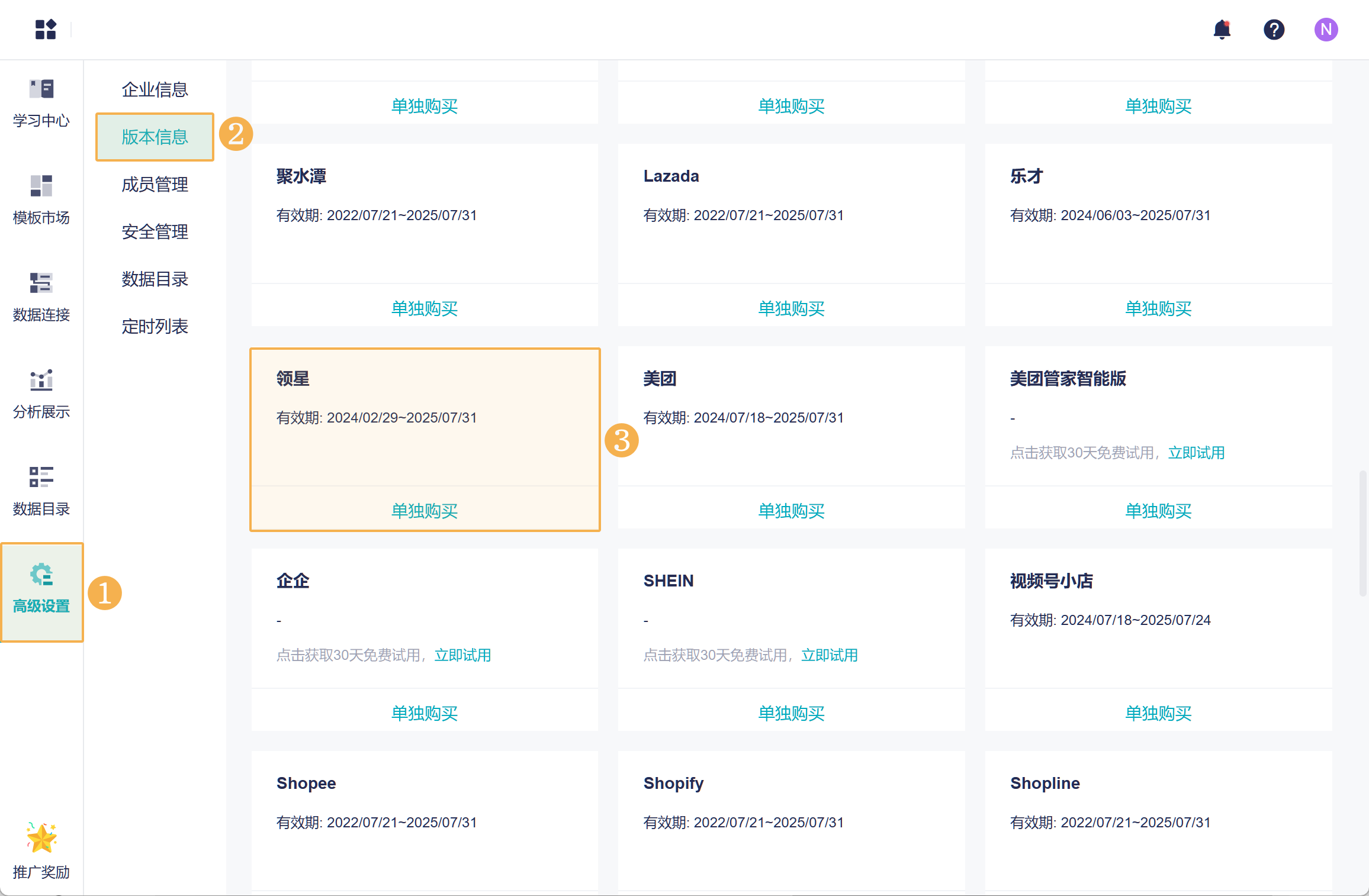Click 立即试用 on the SHEIN card
This screenshot has height=896, width=1369.
[x=830, y=655]
